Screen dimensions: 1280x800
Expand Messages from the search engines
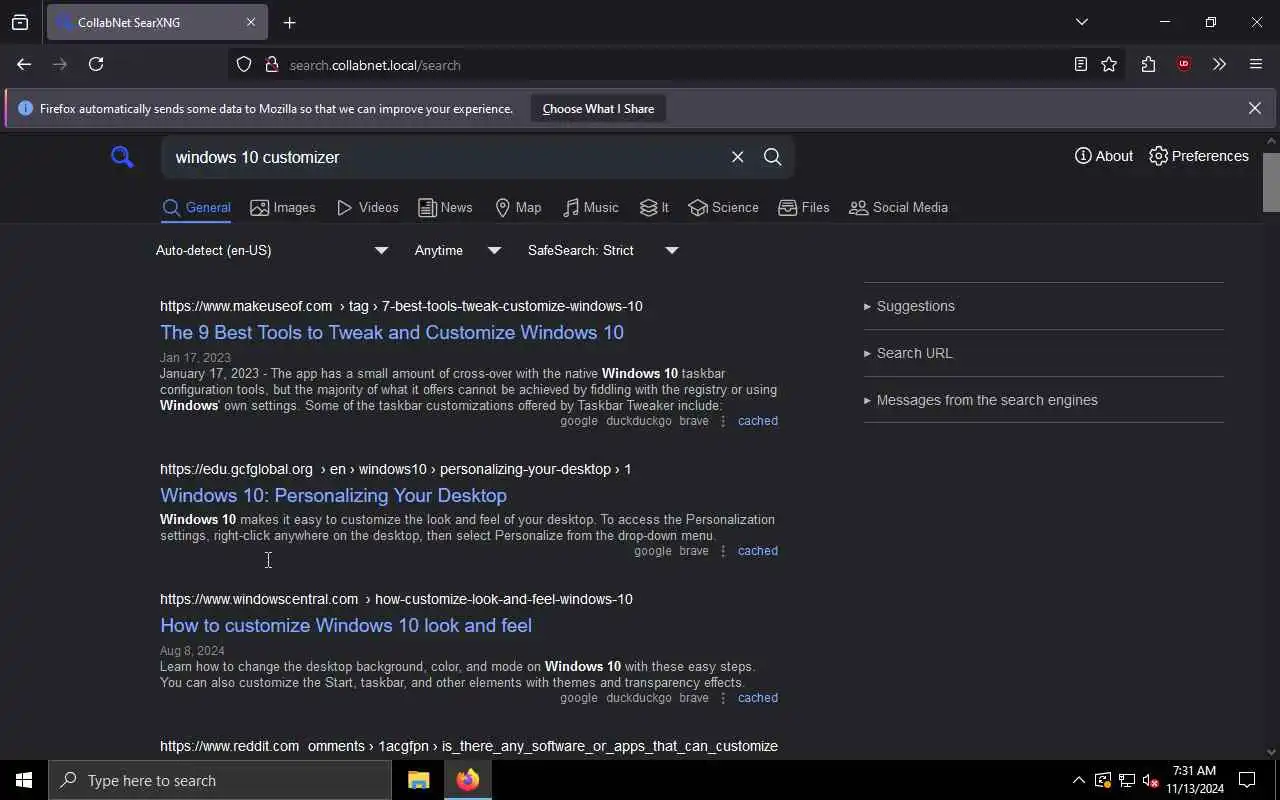1043,400
